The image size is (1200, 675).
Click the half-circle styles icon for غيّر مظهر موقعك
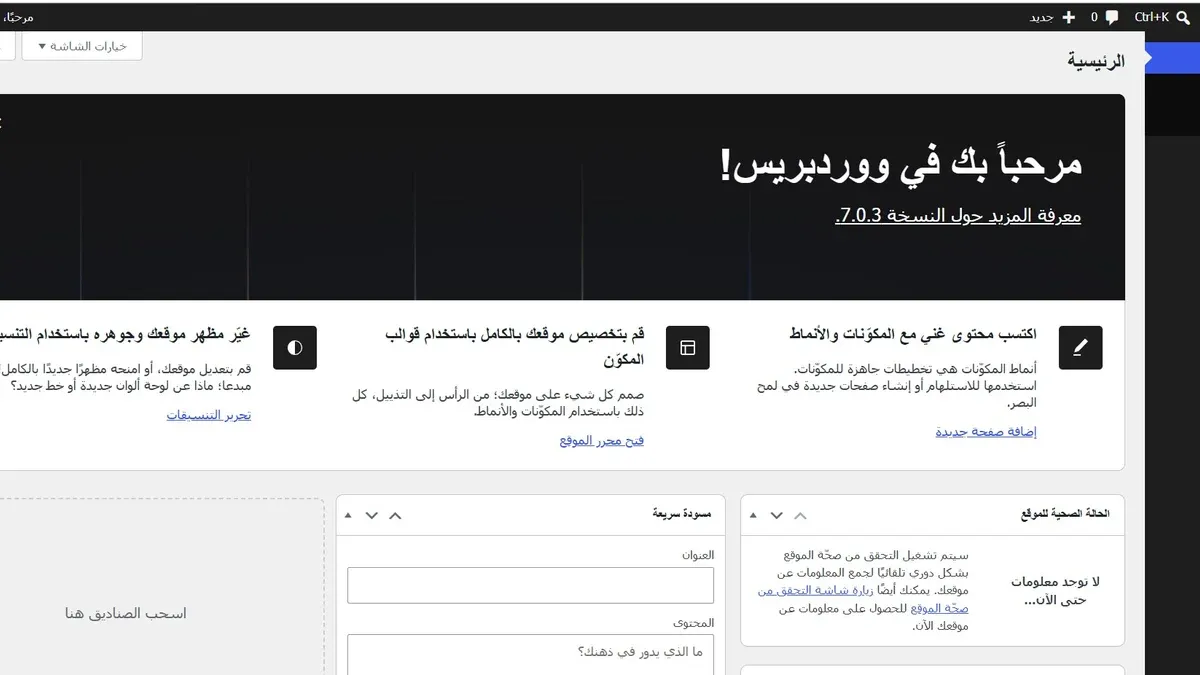pos(295,348)
